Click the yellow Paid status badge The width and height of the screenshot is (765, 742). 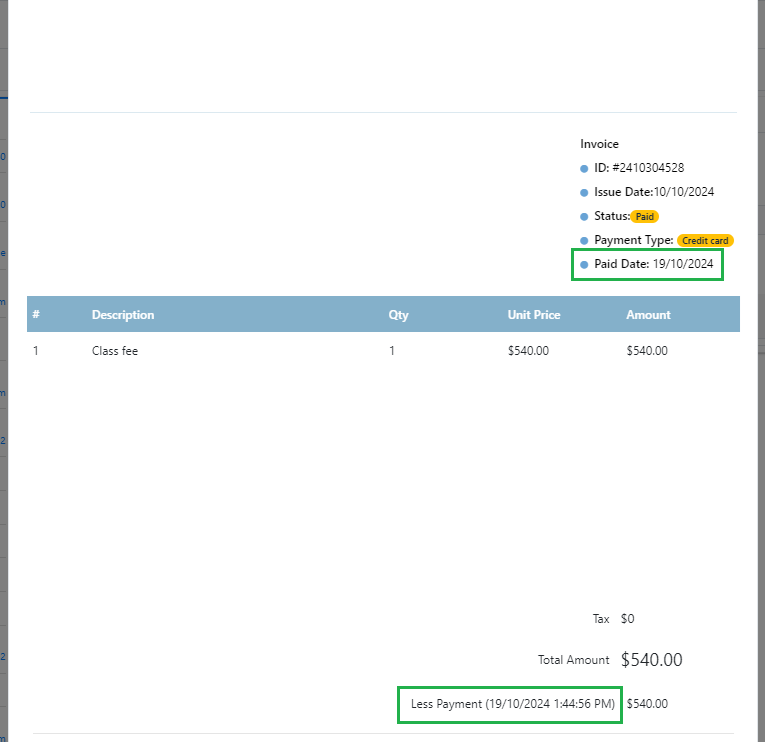pos(644,216)
